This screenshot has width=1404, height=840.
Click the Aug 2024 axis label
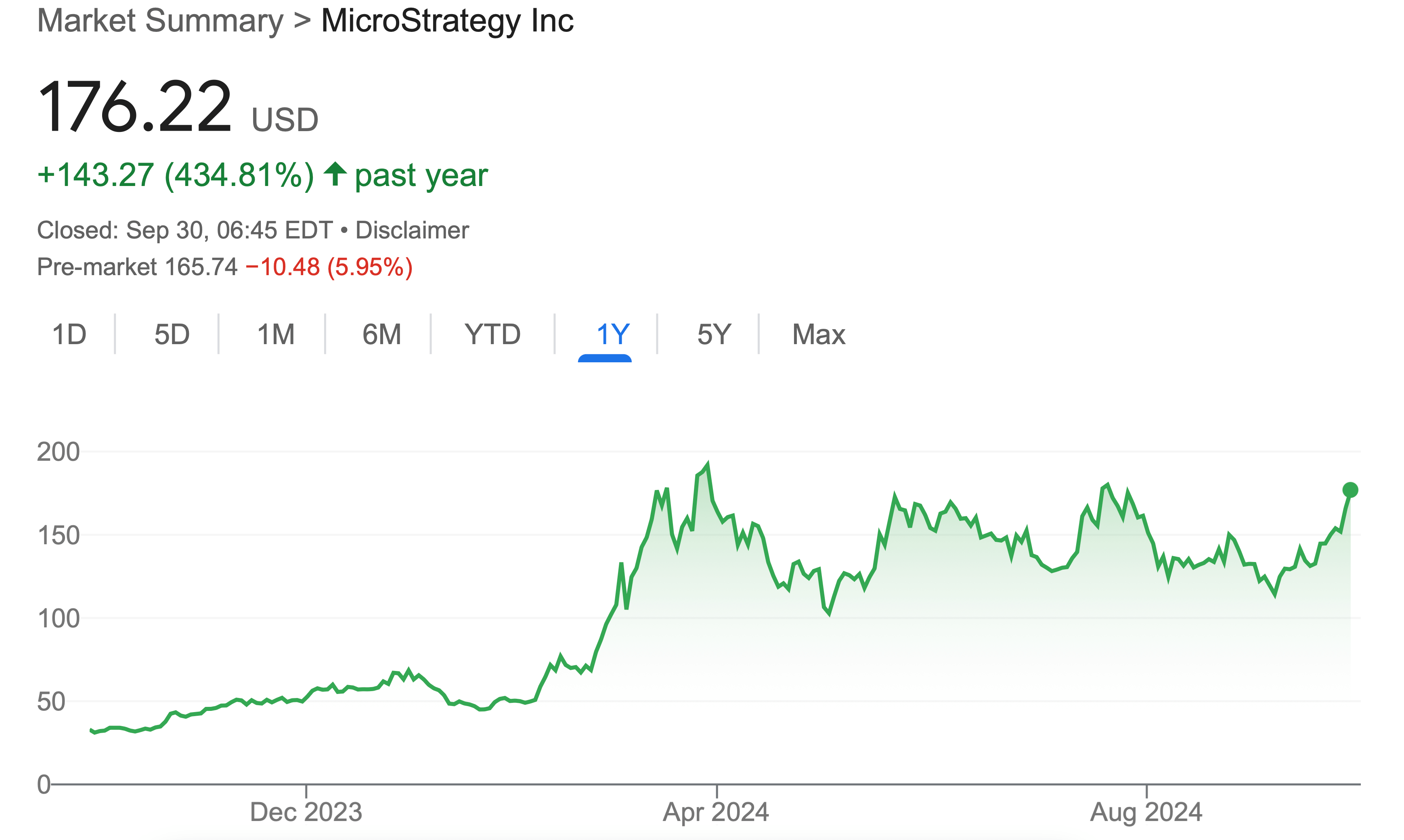(1146, 812)
